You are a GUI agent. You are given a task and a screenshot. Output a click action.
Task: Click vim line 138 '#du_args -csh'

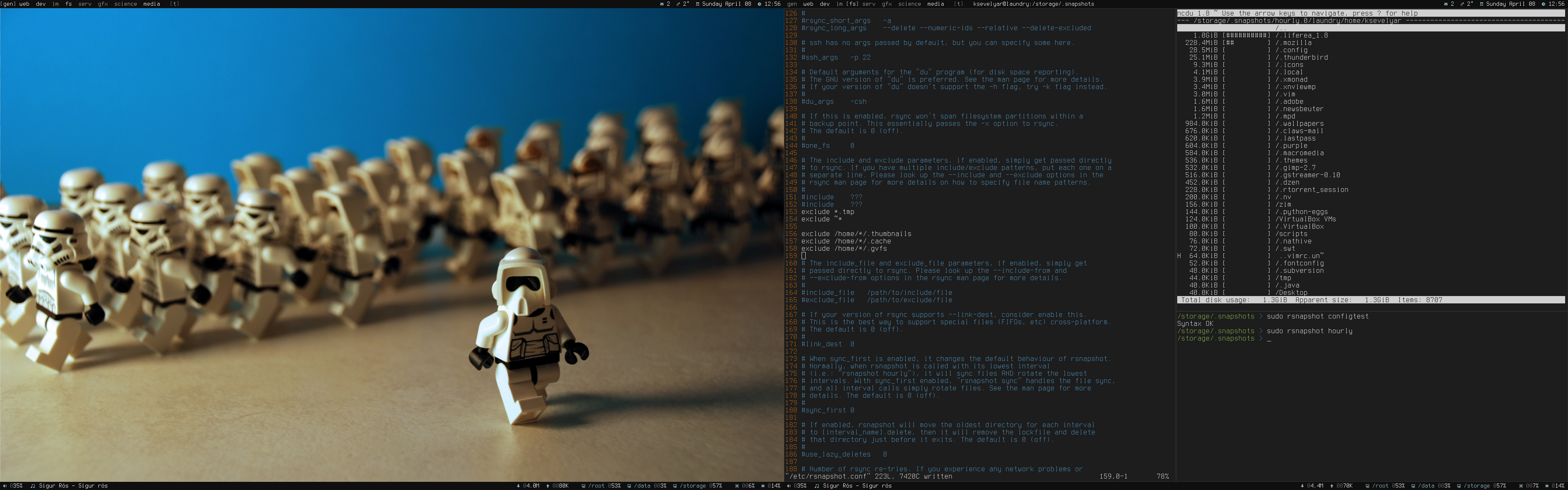833,102
